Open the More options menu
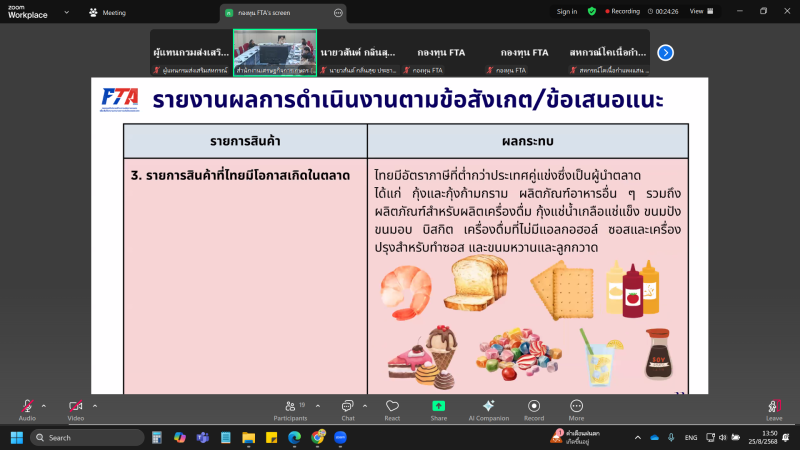 (x=576, y=408)
